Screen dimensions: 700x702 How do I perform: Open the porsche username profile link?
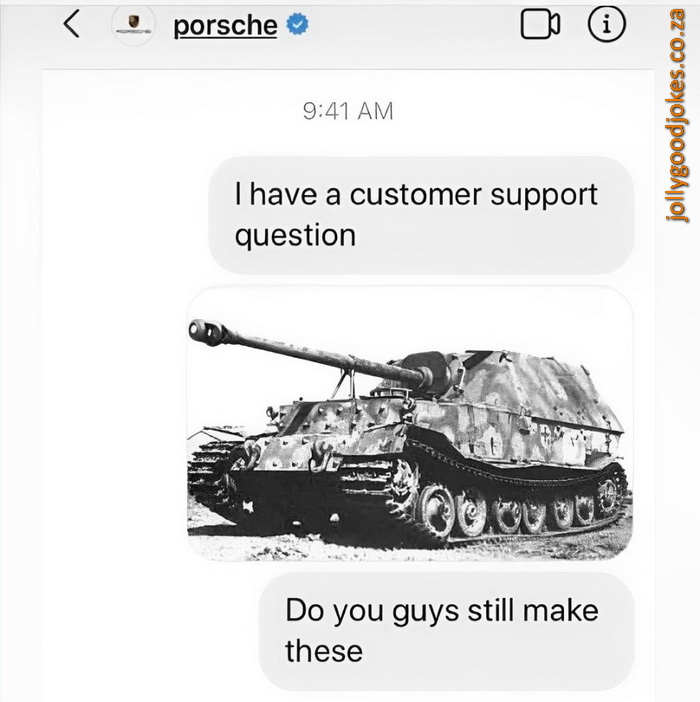[x=225, y=26]
